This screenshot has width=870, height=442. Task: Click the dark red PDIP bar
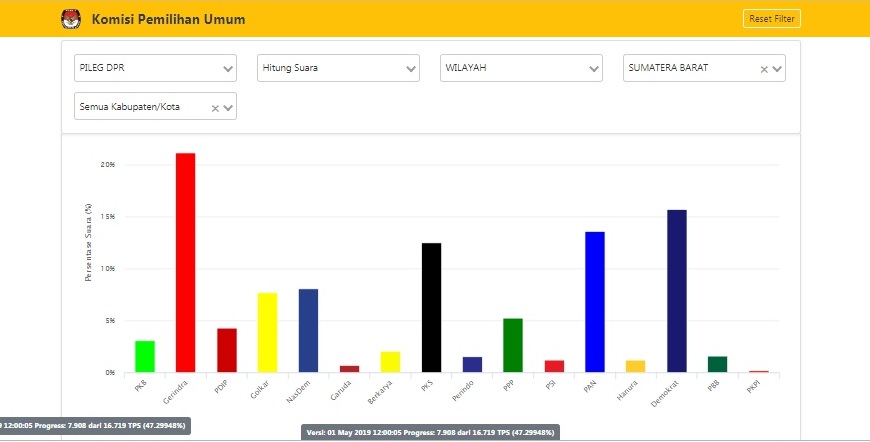coord(226,350)
